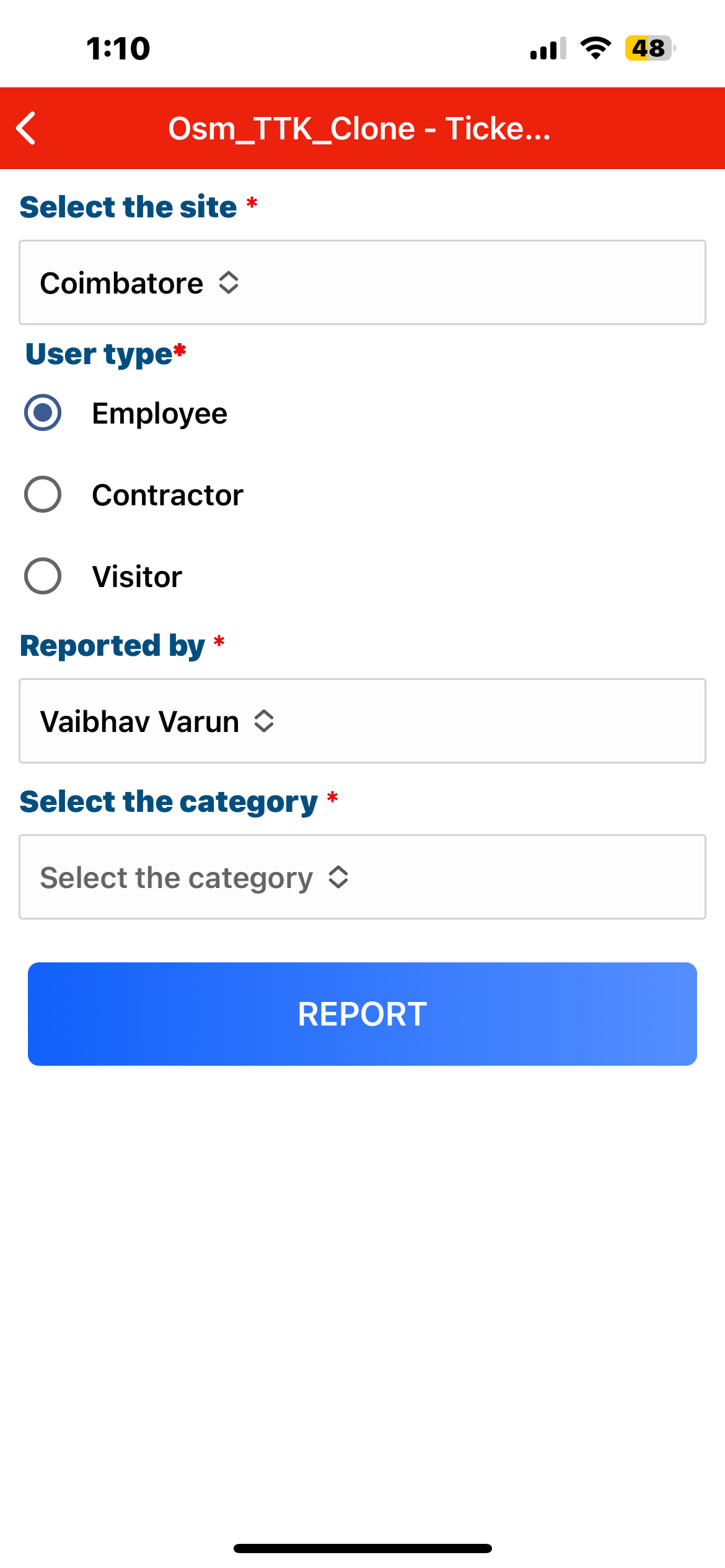725x1568 pixels.
Task: Tap the Osm_TTK_Clone header title
Action: [x=359, y=129]
